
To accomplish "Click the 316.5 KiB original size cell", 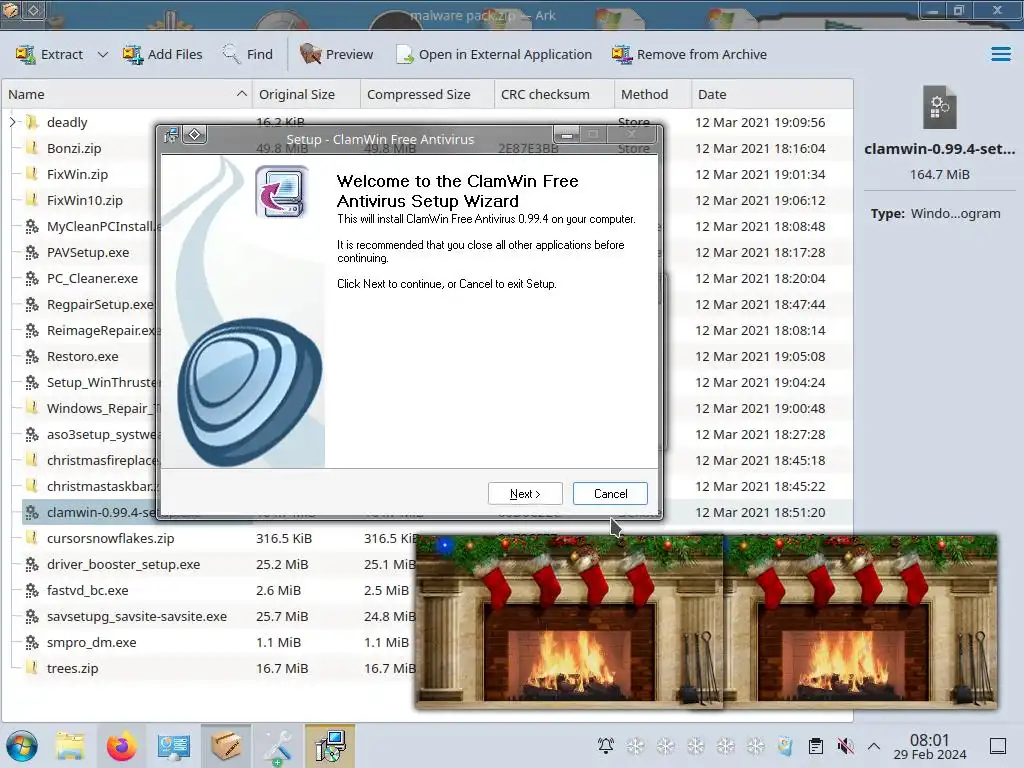I will (x=283, y=538).
